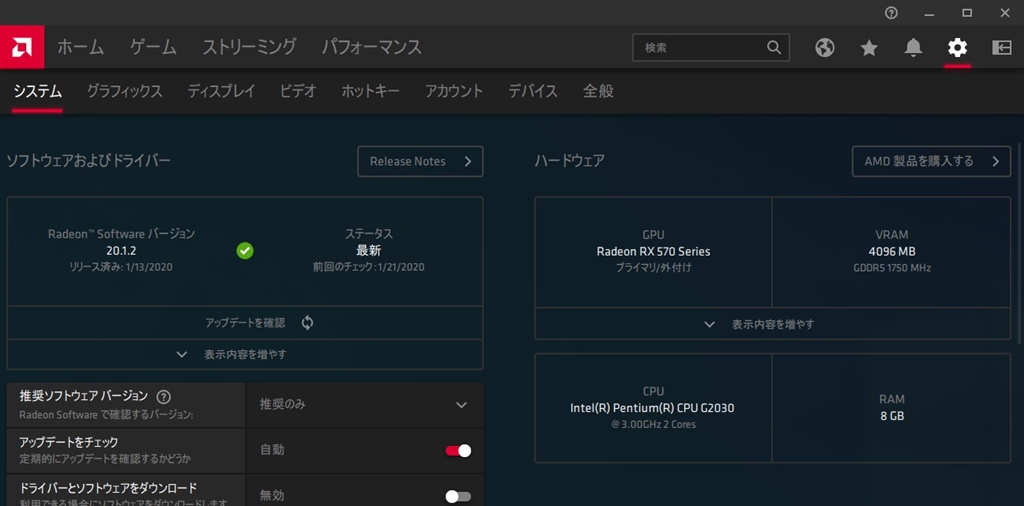Click the search magnifier icon
This screenshot has height=506, width=1024.
tap(773, 47)
